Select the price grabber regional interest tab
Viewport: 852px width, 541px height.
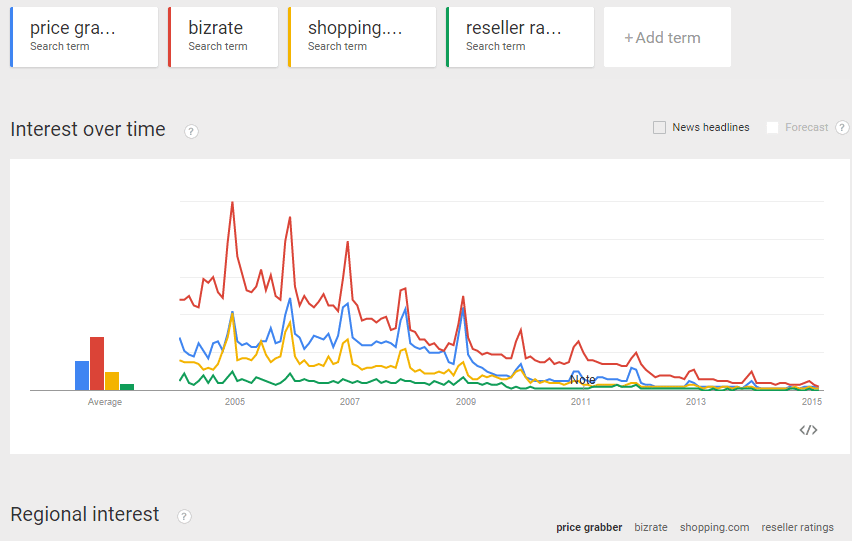[589, 527]
